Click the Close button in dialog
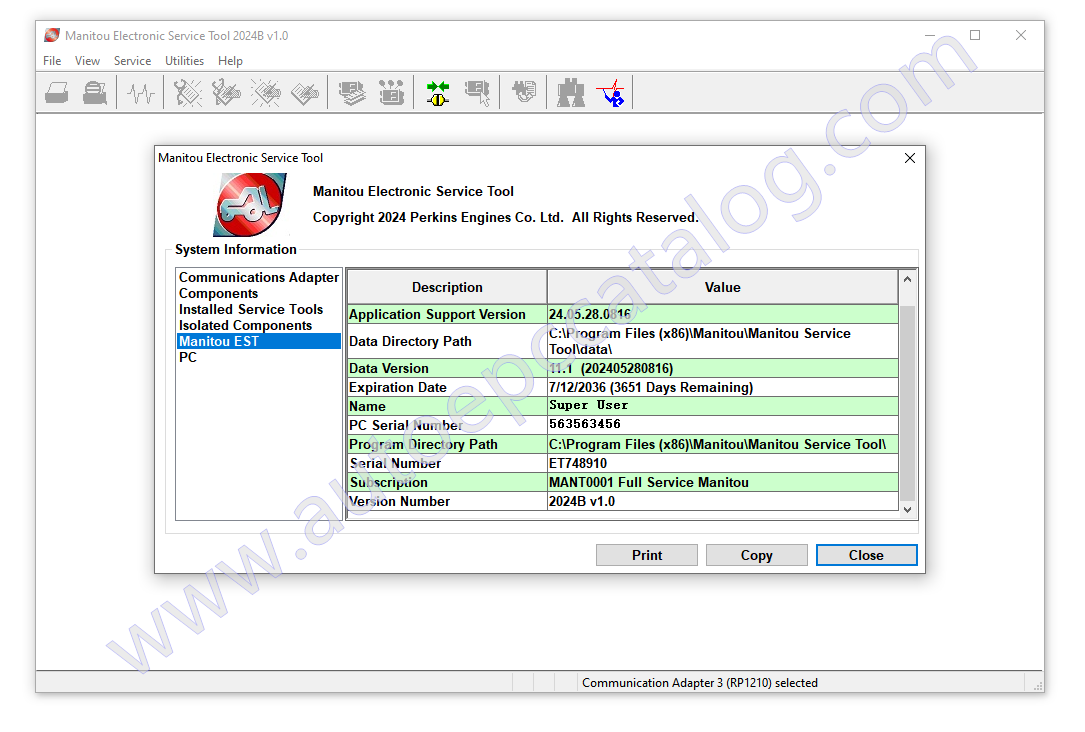The image size is (1085, 732). (x=866, y=555)
